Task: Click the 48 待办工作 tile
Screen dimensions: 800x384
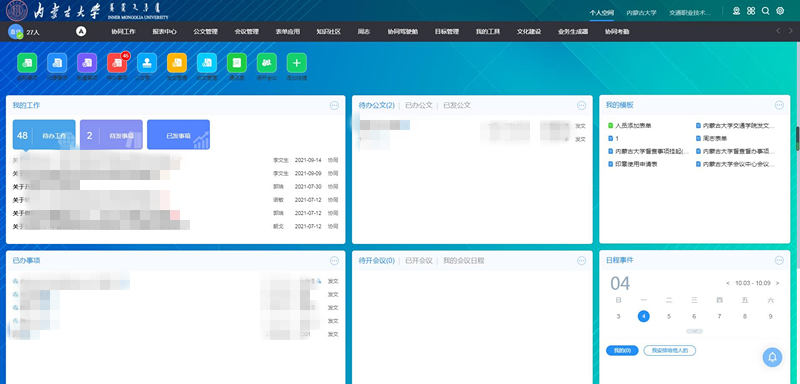Action: click(44, 135)
